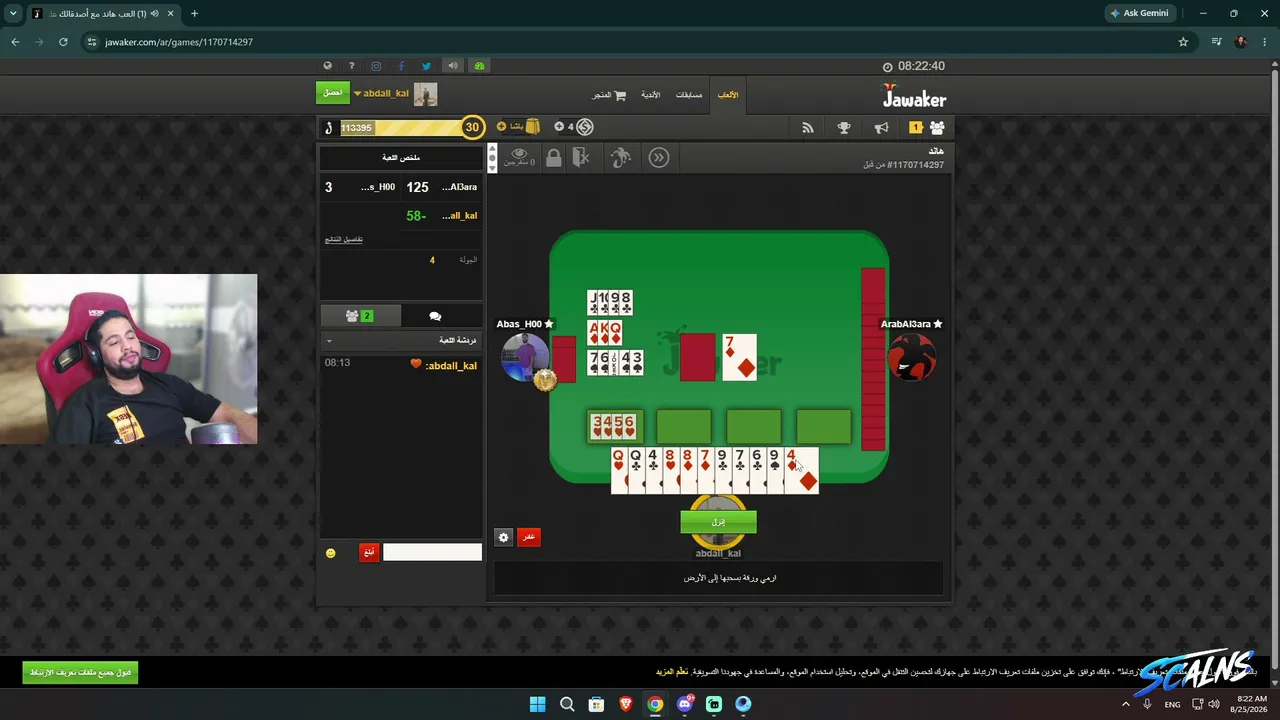
Task: Click the green speedometer connection icon
Action: 479,66
